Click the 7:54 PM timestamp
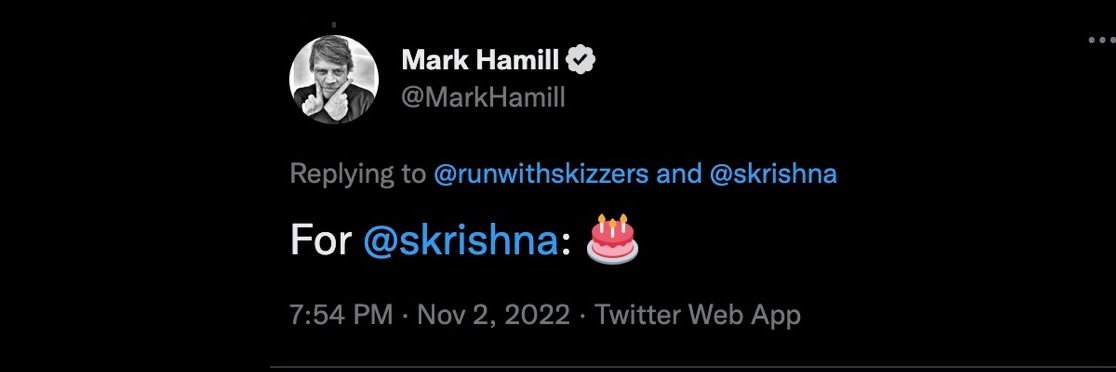The image size is (1116, 372). (341, 315)
